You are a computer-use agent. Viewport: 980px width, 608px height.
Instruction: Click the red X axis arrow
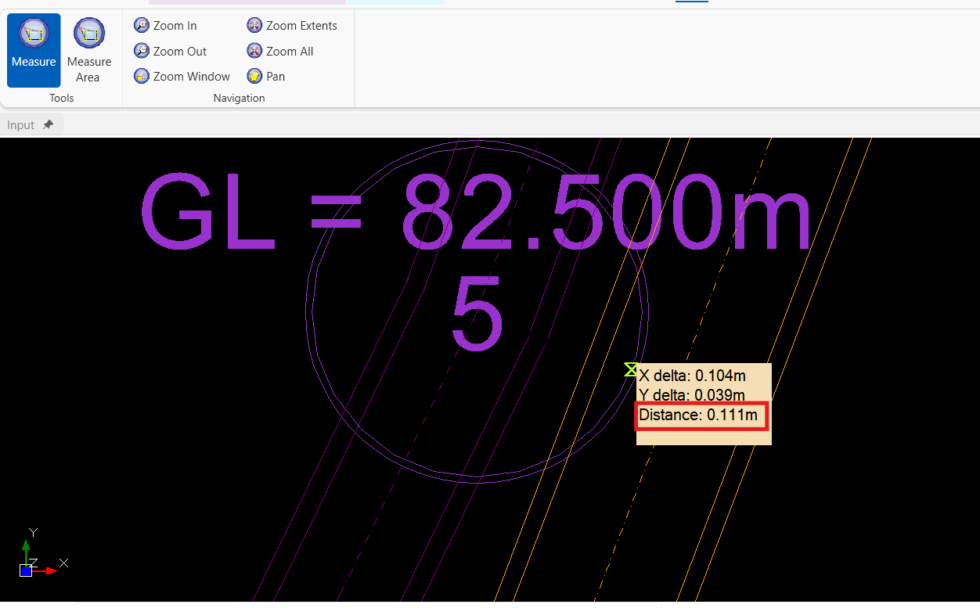[x=47, y=570]
